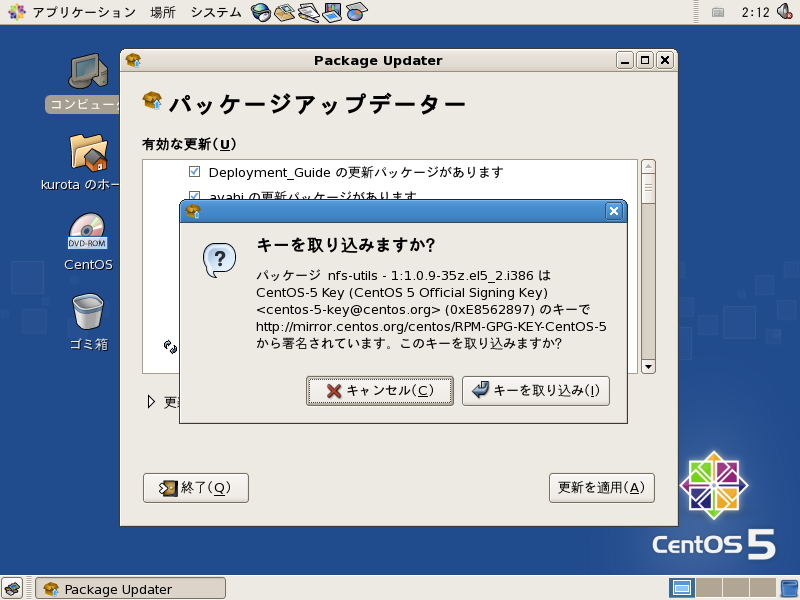Switch to the third workspace in the switcher
The image size is (800, 600).
pos(736,588)
